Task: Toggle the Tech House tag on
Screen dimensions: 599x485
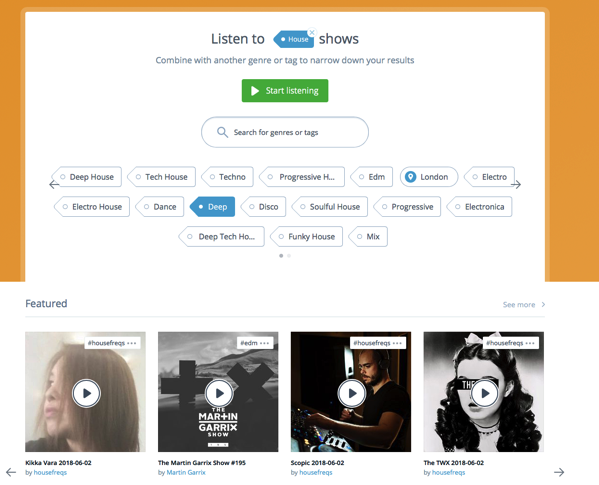Action: point(161,177)
